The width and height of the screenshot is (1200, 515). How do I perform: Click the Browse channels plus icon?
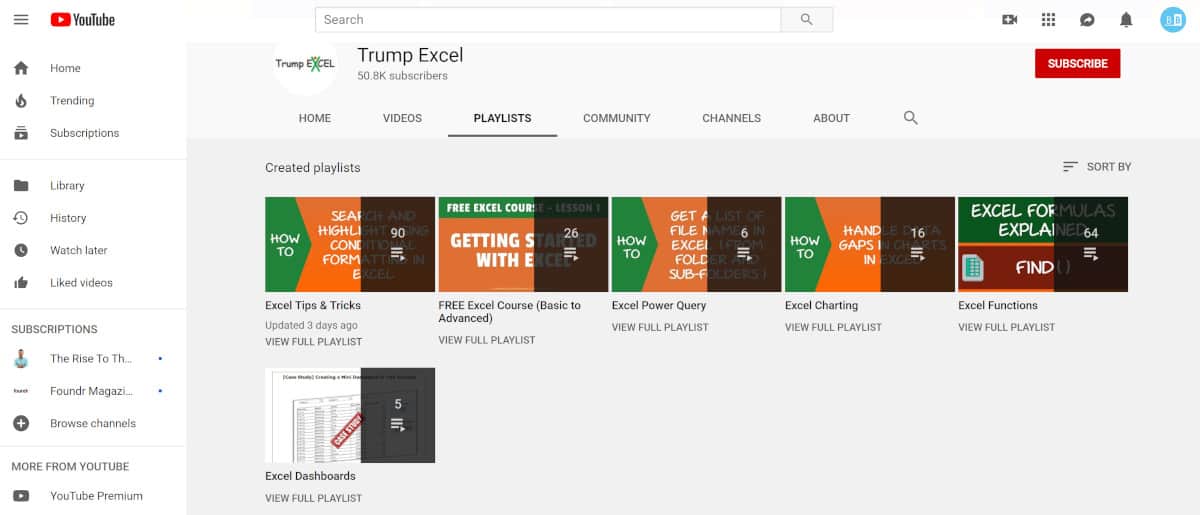point(21,423)
